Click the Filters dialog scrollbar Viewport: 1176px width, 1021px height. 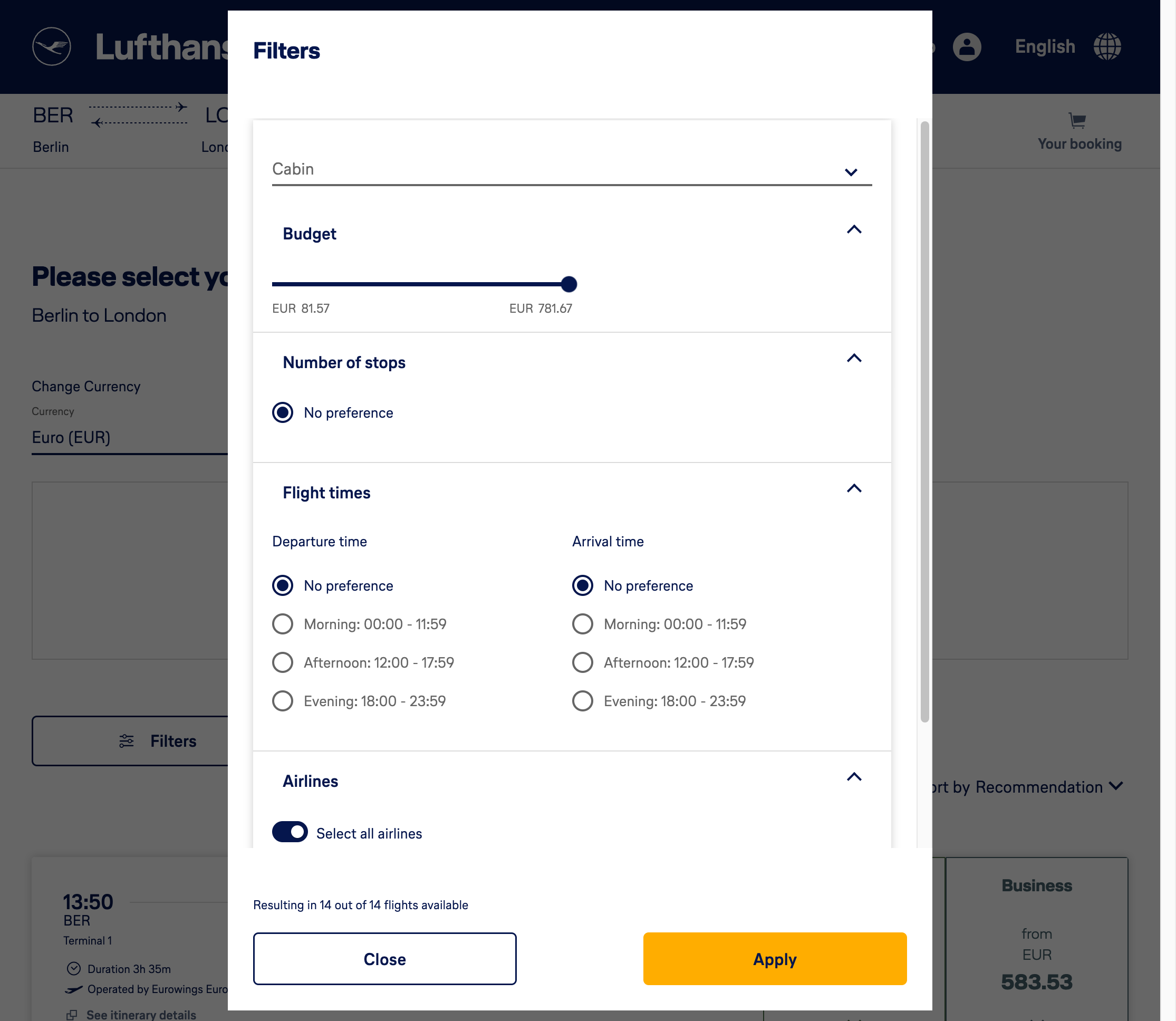[924, 421]
